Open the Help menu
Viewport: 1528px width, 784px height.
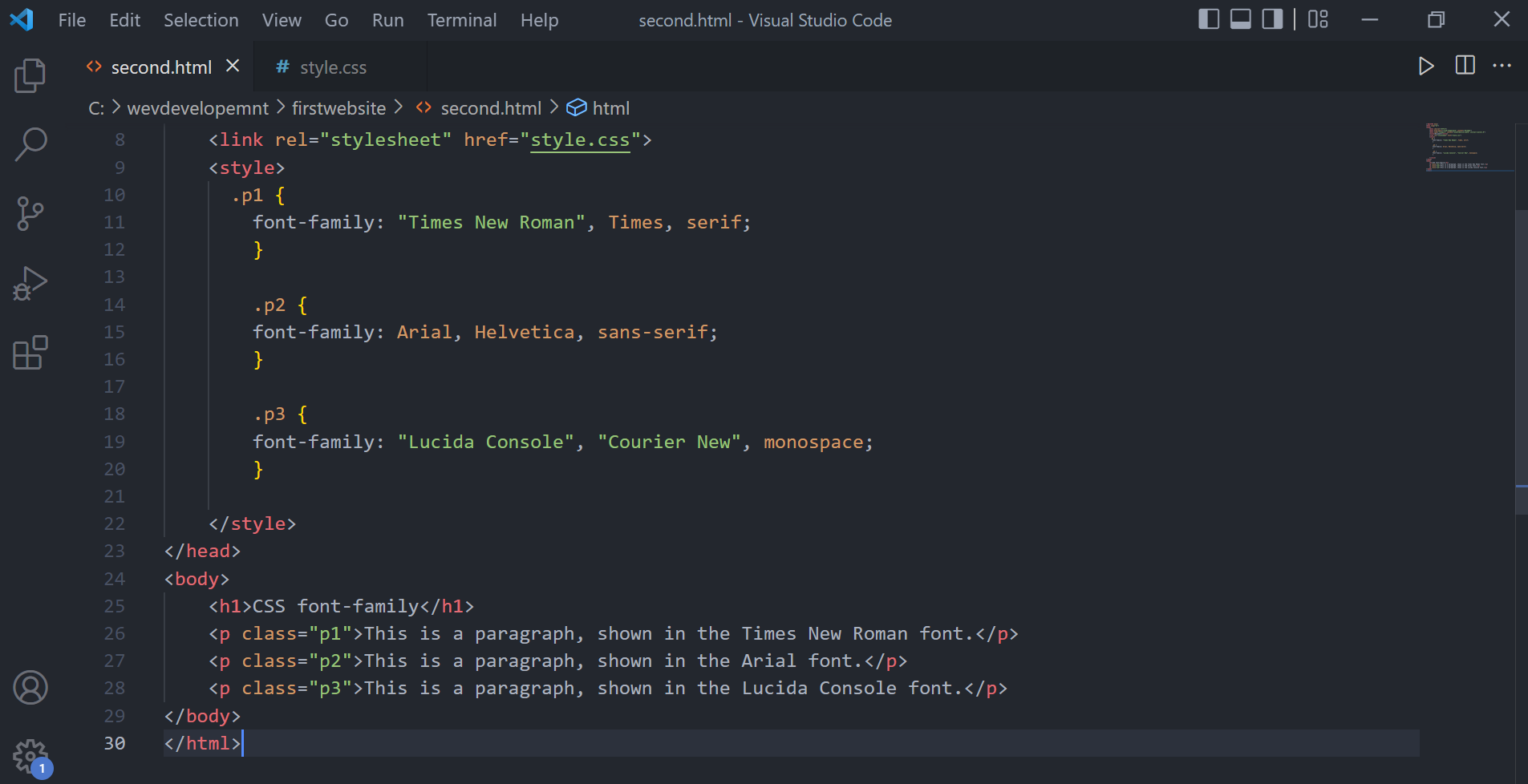coord(539,20)
